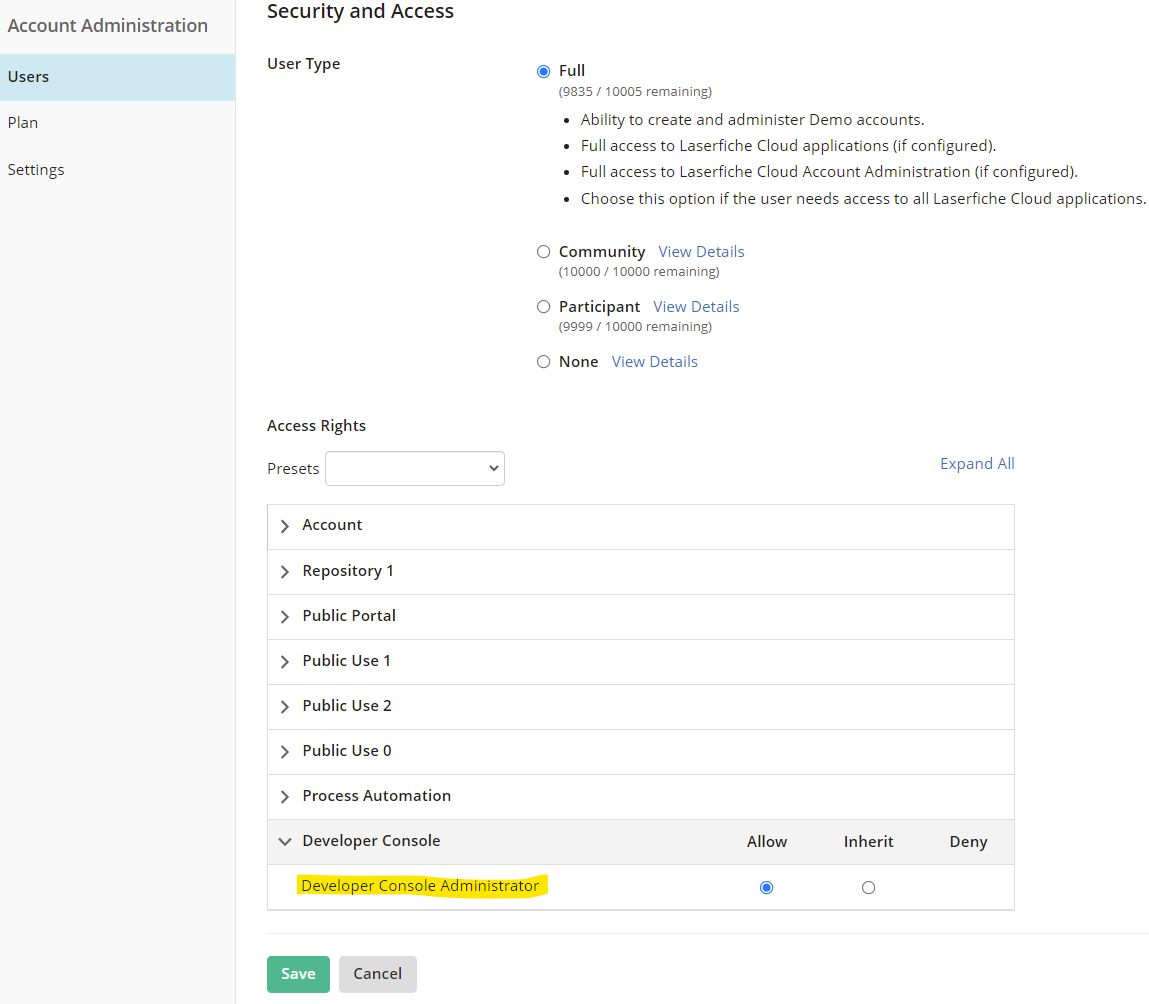Click the '(9999 / 10000 remaining)' text
This screenshot has width=1149, height=1004.
click(635, 327)
